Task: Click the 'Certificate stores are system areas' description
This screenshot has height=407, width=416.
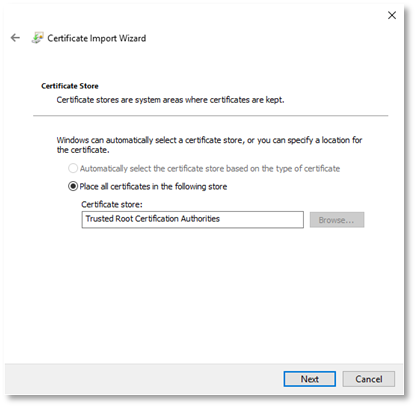Action: pyautogui.click(x=170, y=100)
